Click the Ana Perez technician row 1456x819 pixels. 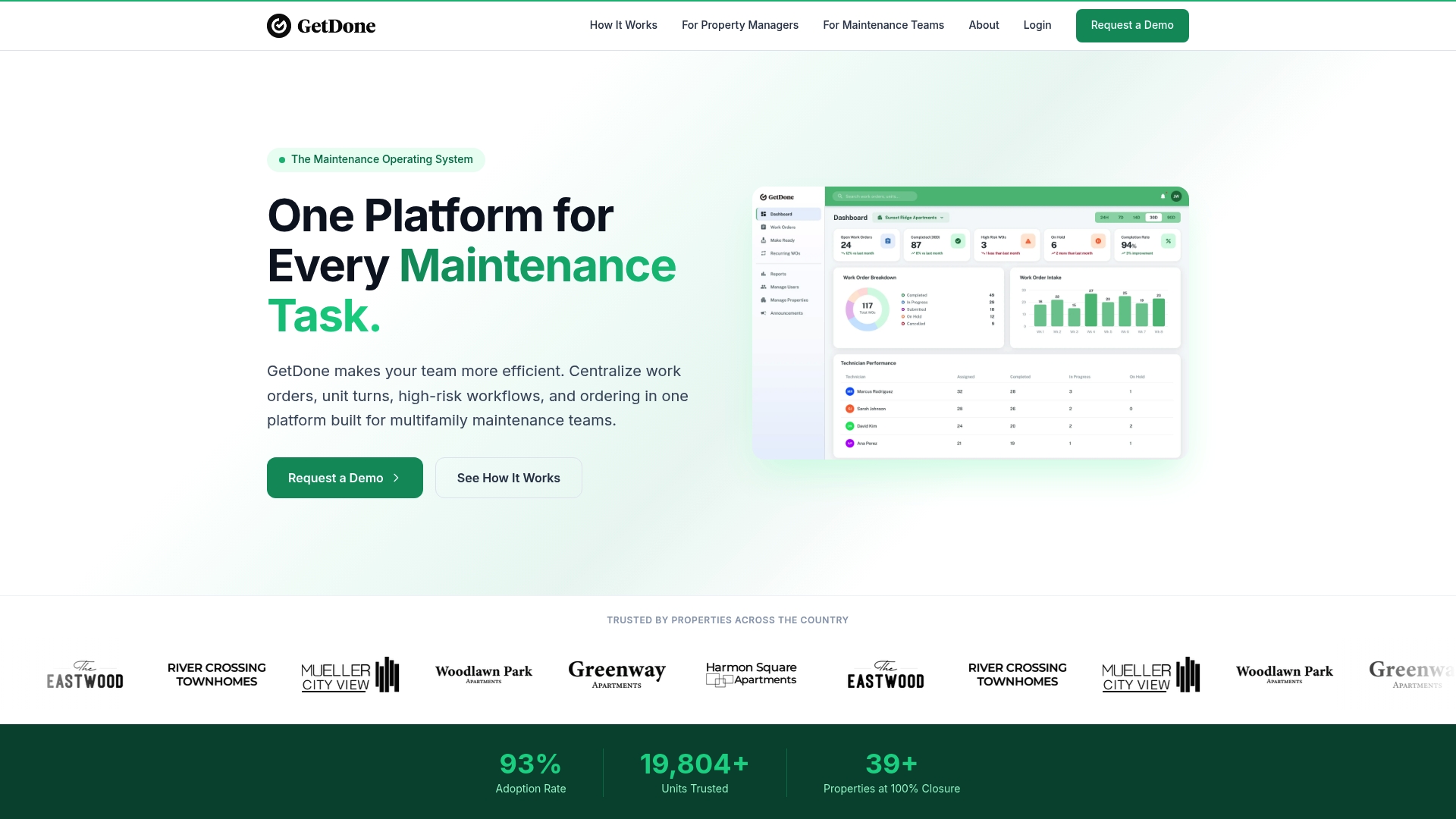1007,444
